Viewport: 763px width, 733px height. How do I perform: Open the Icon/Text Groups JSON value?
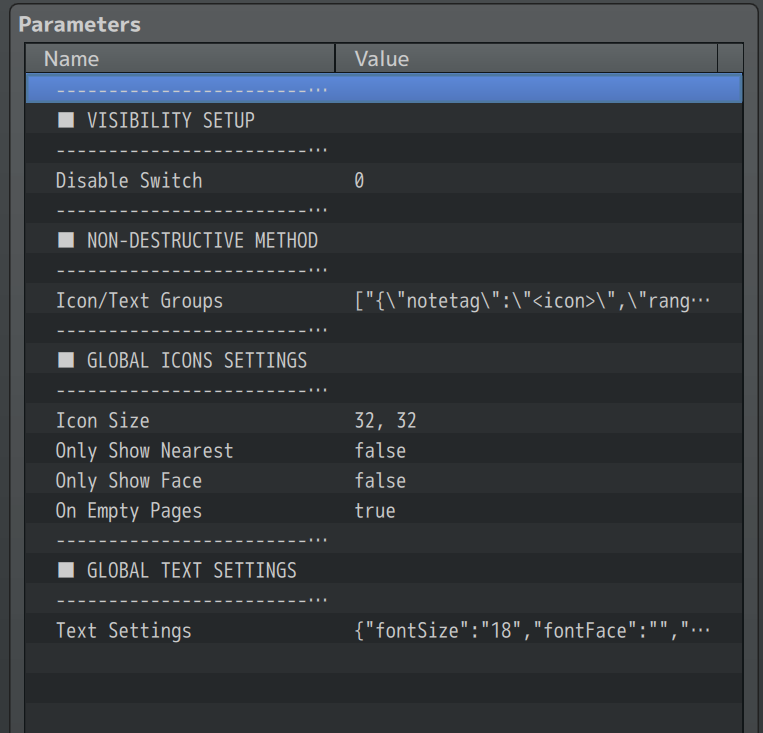click(x=532, y=301)
